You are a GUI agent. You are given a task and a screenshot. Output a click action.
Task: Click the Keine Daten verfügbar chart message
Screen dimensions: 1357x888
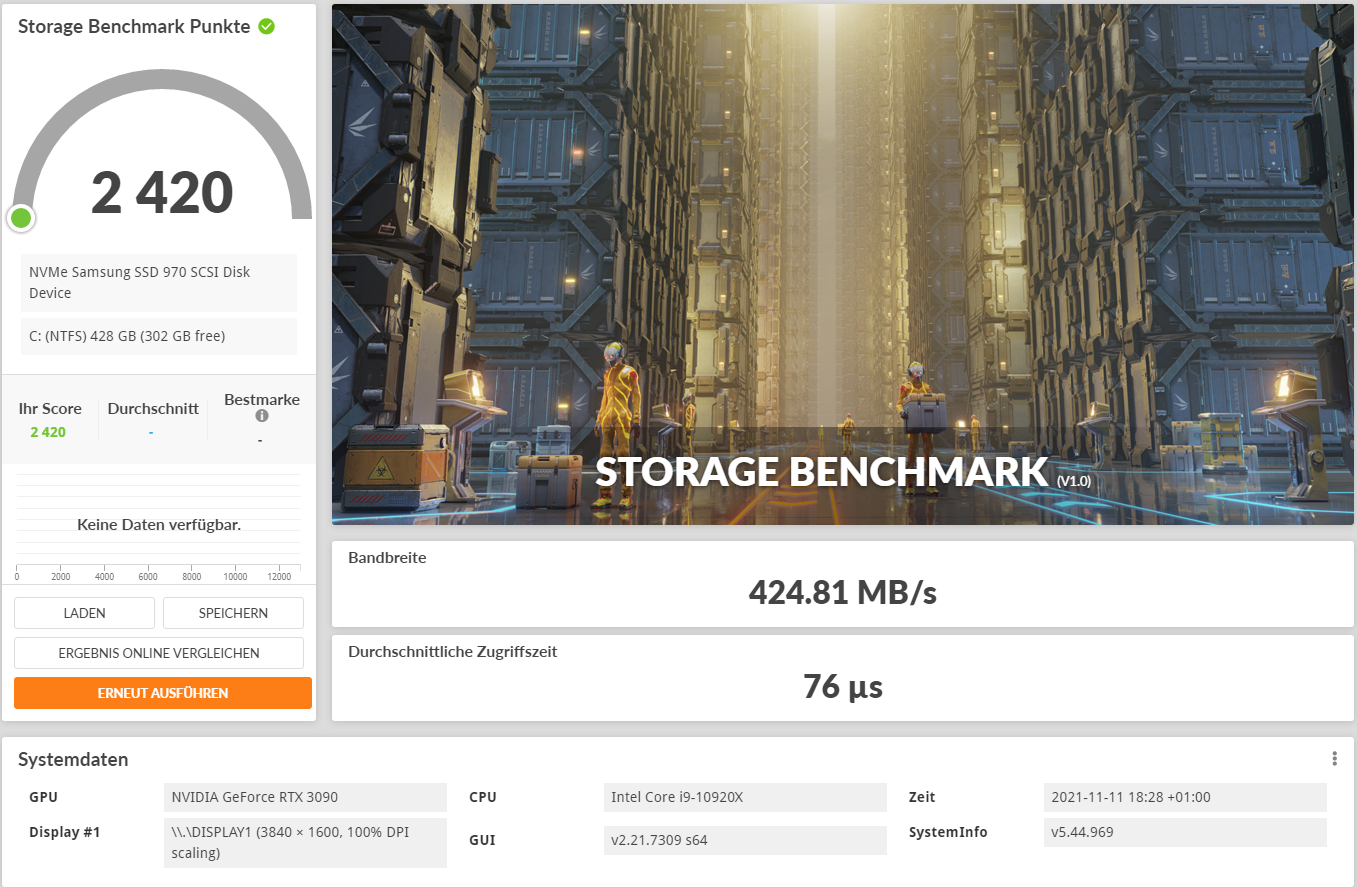[x=159, y=524]
